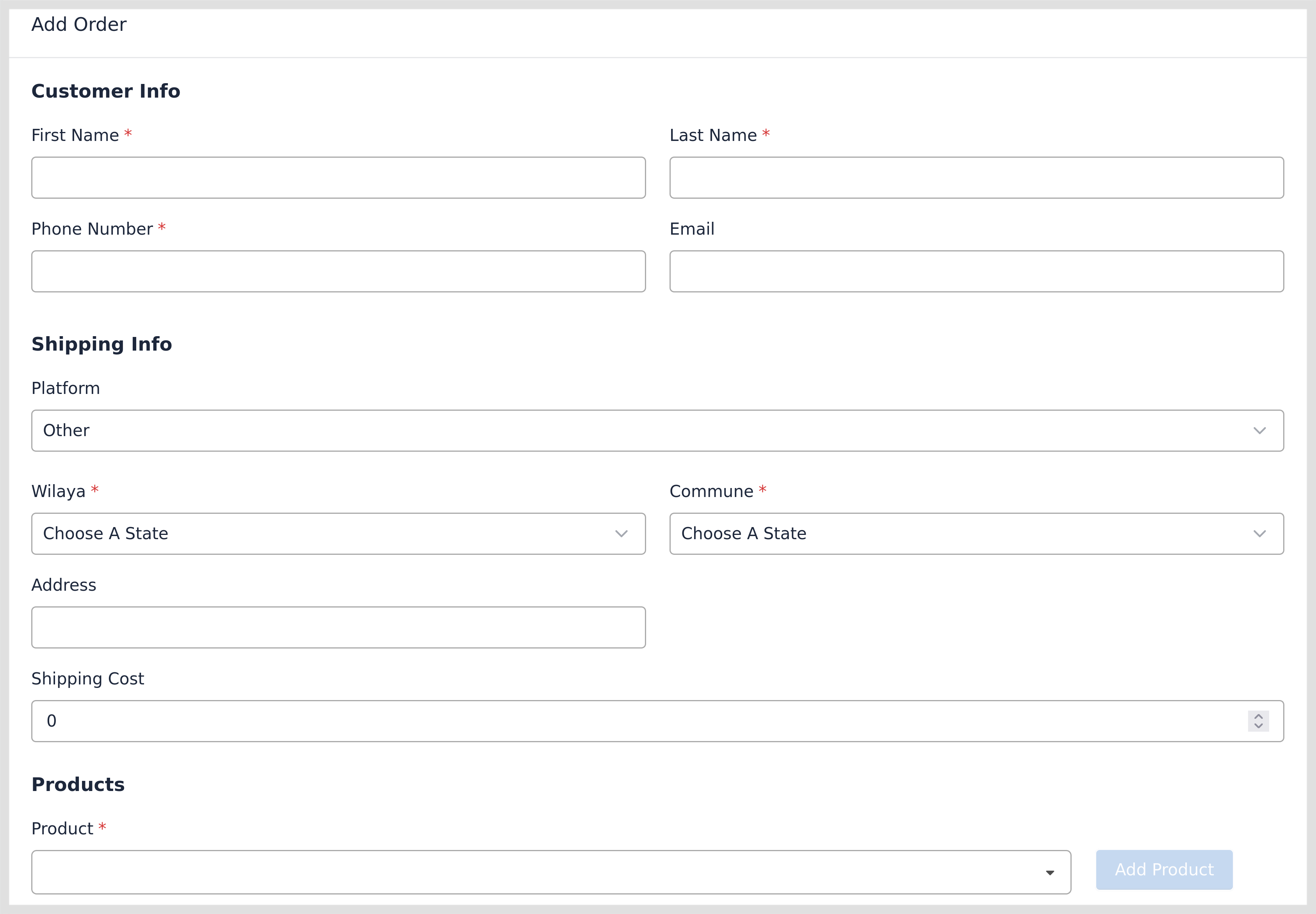1316x914 pixels.
Task: Focus the First Name input field
Action: click(x=338, y=178)
